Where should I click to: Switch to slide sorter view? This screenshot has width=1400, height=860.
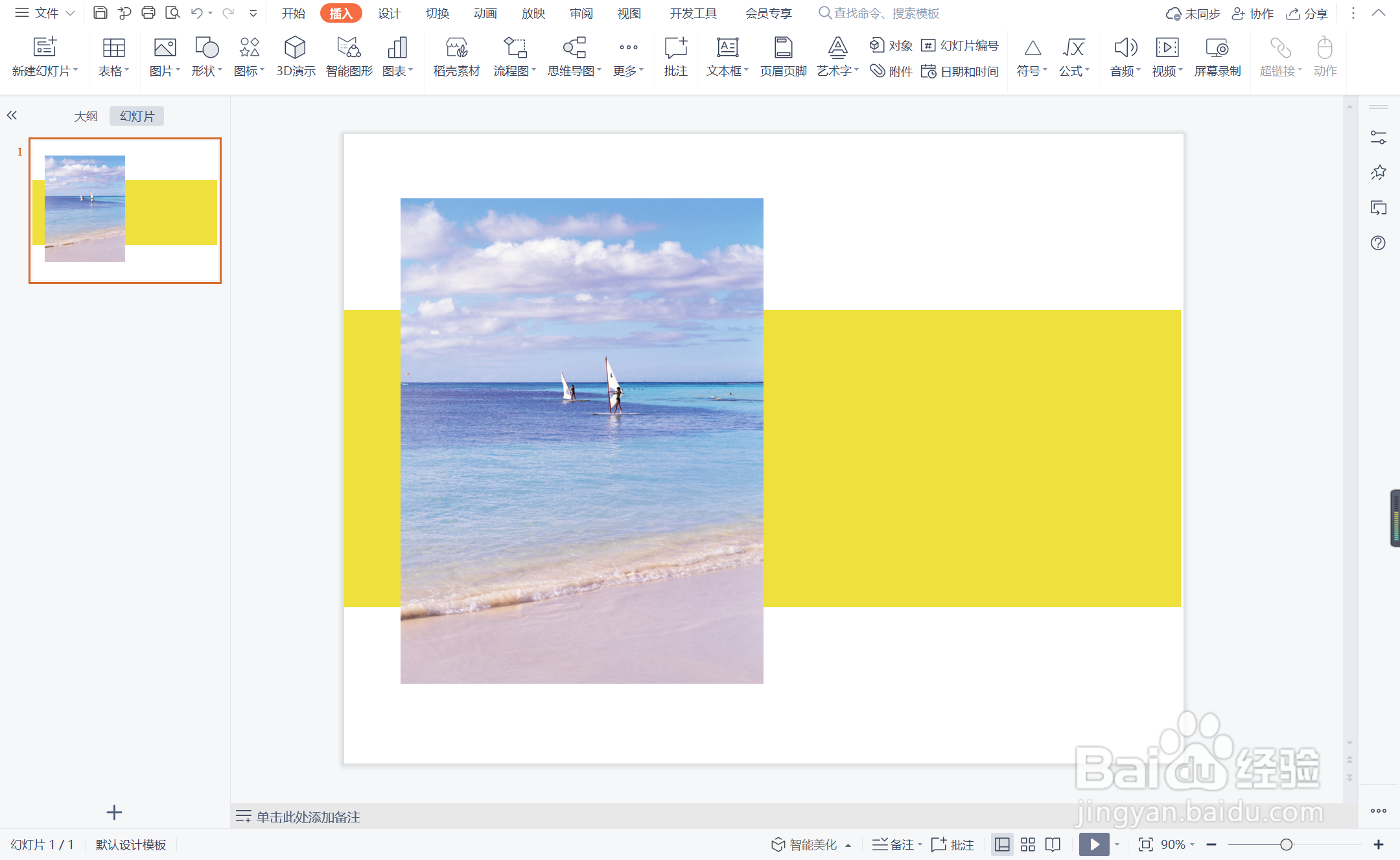(x=1028, y=844)
